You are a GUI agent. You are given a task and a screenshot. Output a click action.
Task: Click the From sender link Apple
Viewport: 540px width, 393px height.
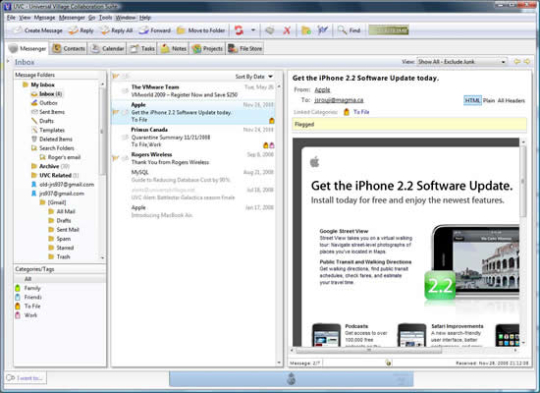point(322,90)
